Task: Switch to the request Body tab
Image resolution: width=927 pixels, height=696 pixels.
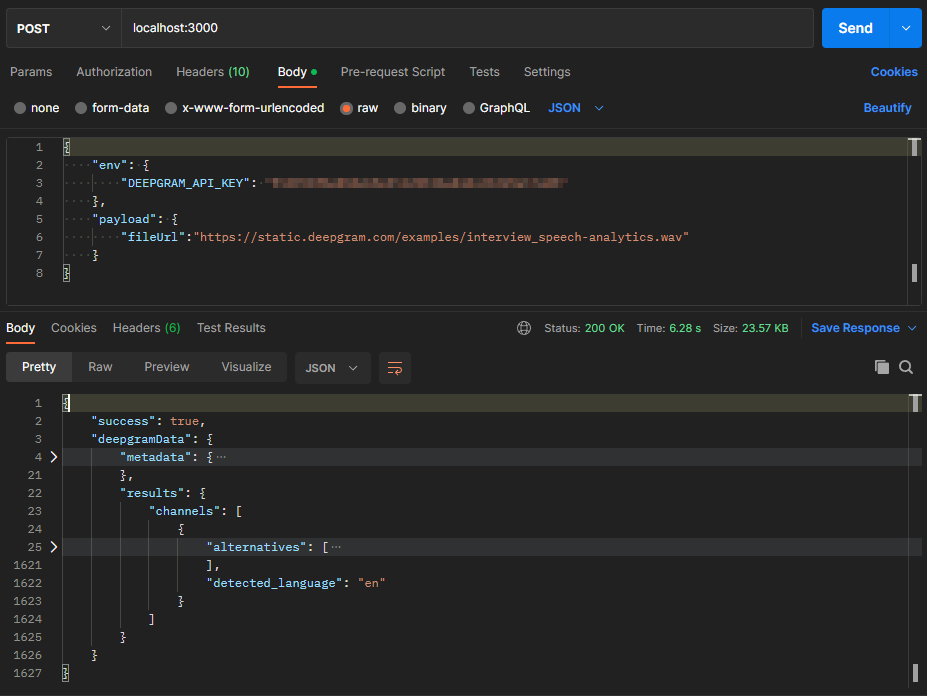Action: click(x=297, y=72)
